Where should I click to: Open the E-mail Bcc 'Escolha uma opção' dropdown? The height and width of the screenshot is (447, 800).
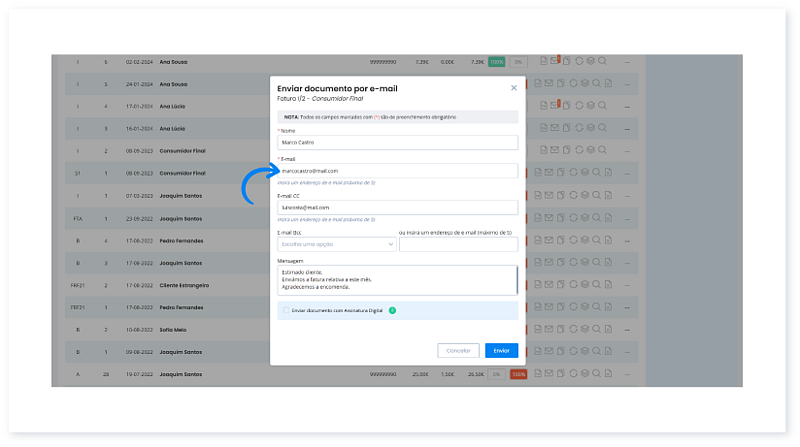336,243
